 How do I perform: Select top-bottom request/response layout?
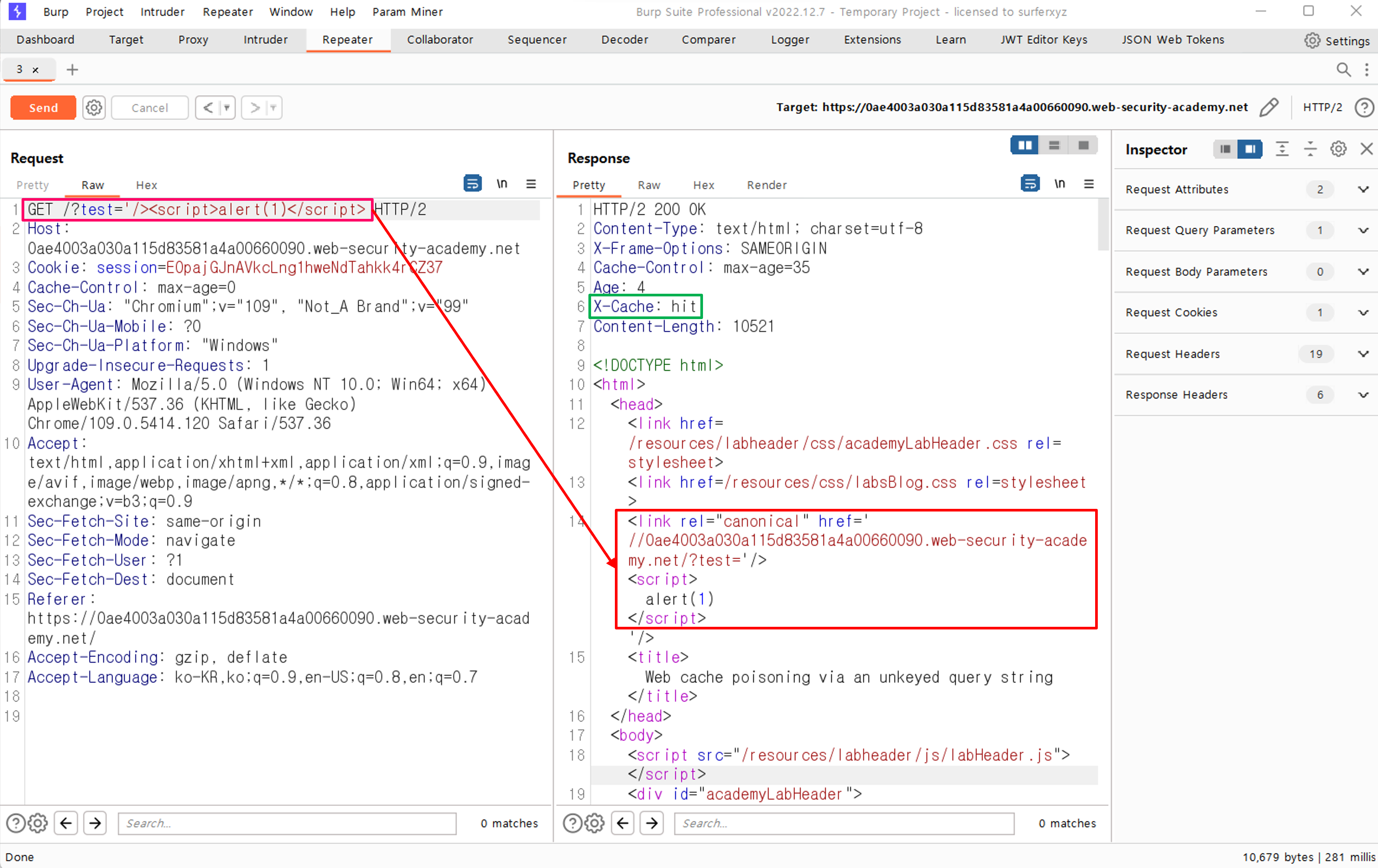click(1054, 145)
